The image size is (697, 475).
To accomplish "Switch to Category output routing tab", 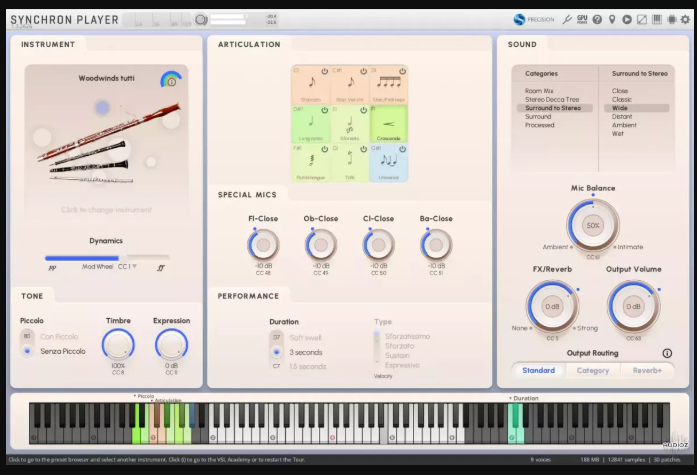I will tap(593, 370).
